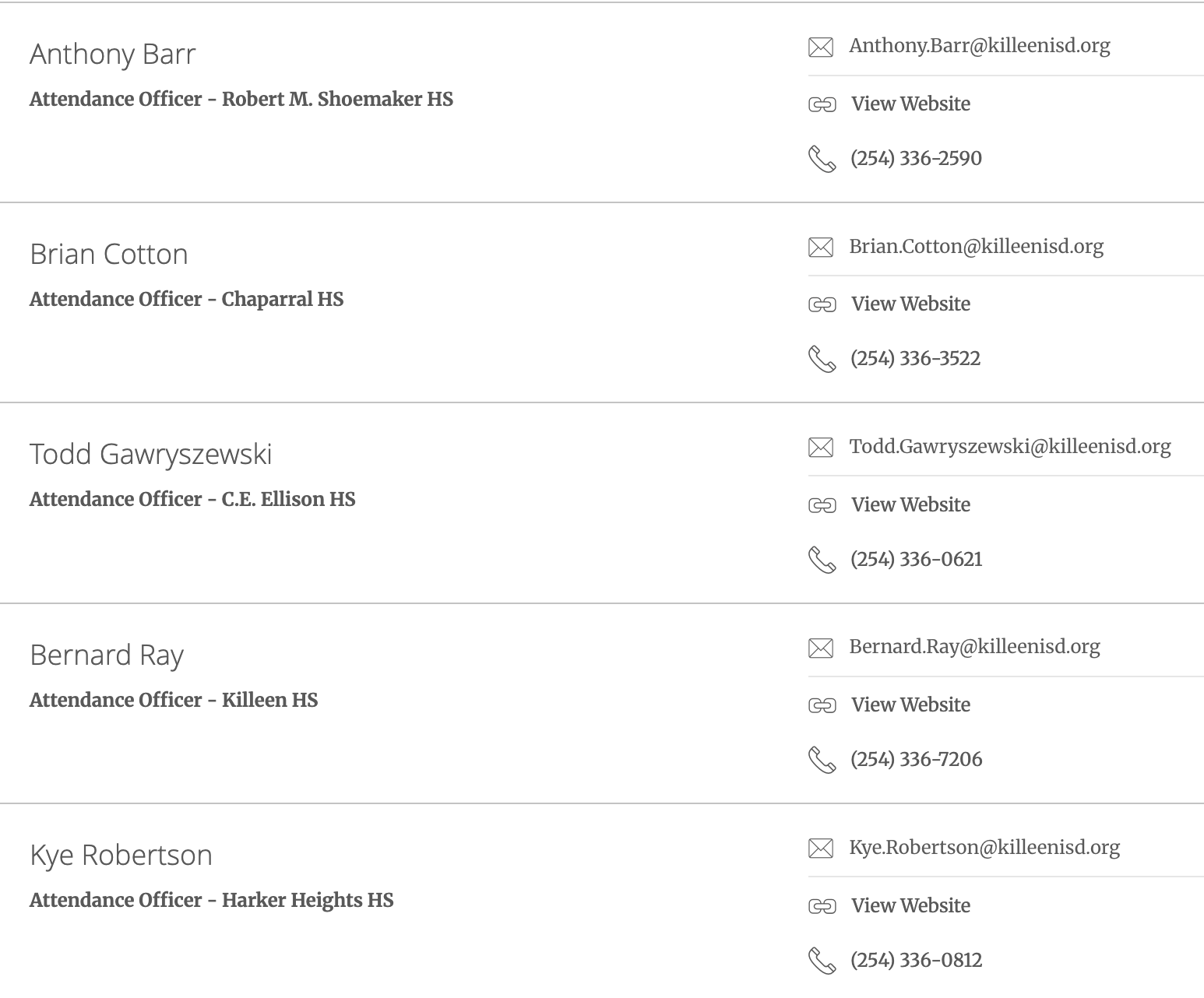Email Kye.Robertson@killeenisd.org
Viewport: 1204px width, 998px height.
click(984, 848)
